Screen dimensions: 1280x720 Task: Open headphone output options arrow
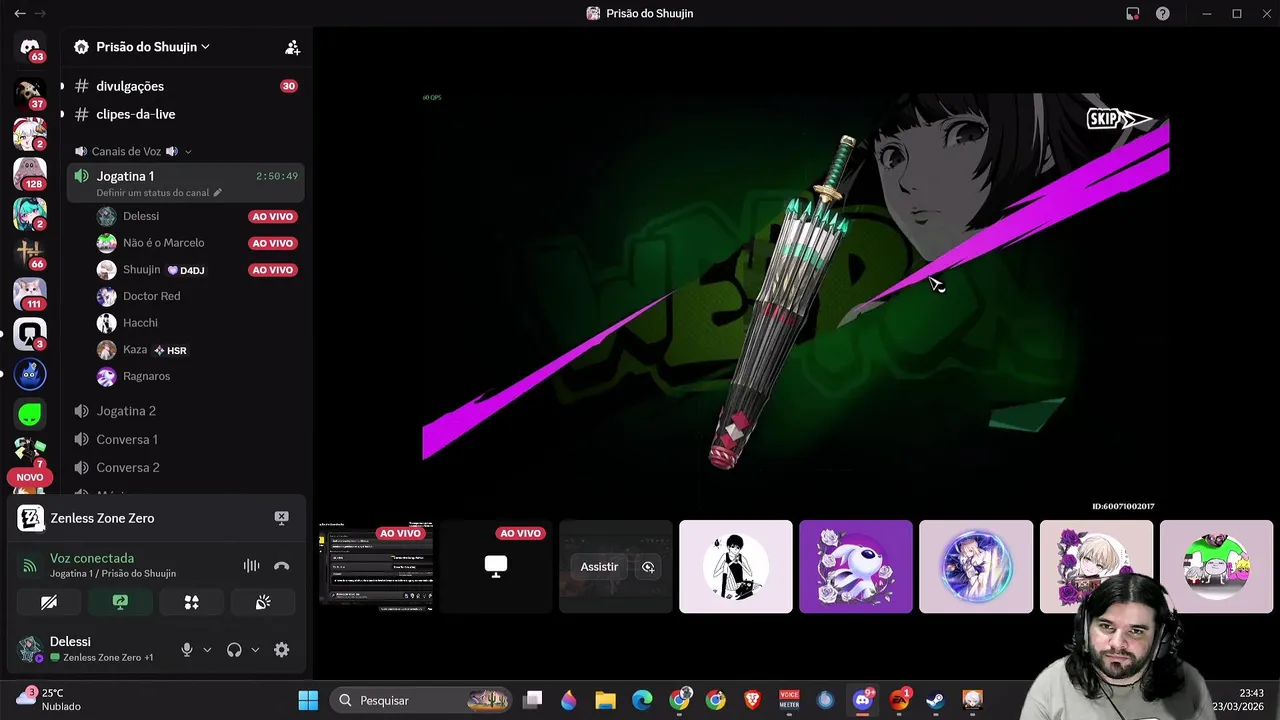[255, 650]
